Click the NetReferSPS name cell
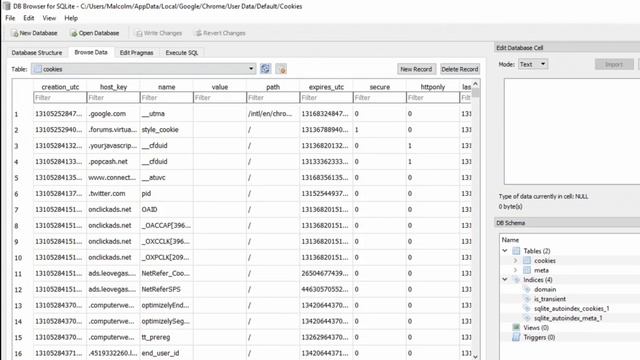 tap(167, 289)
